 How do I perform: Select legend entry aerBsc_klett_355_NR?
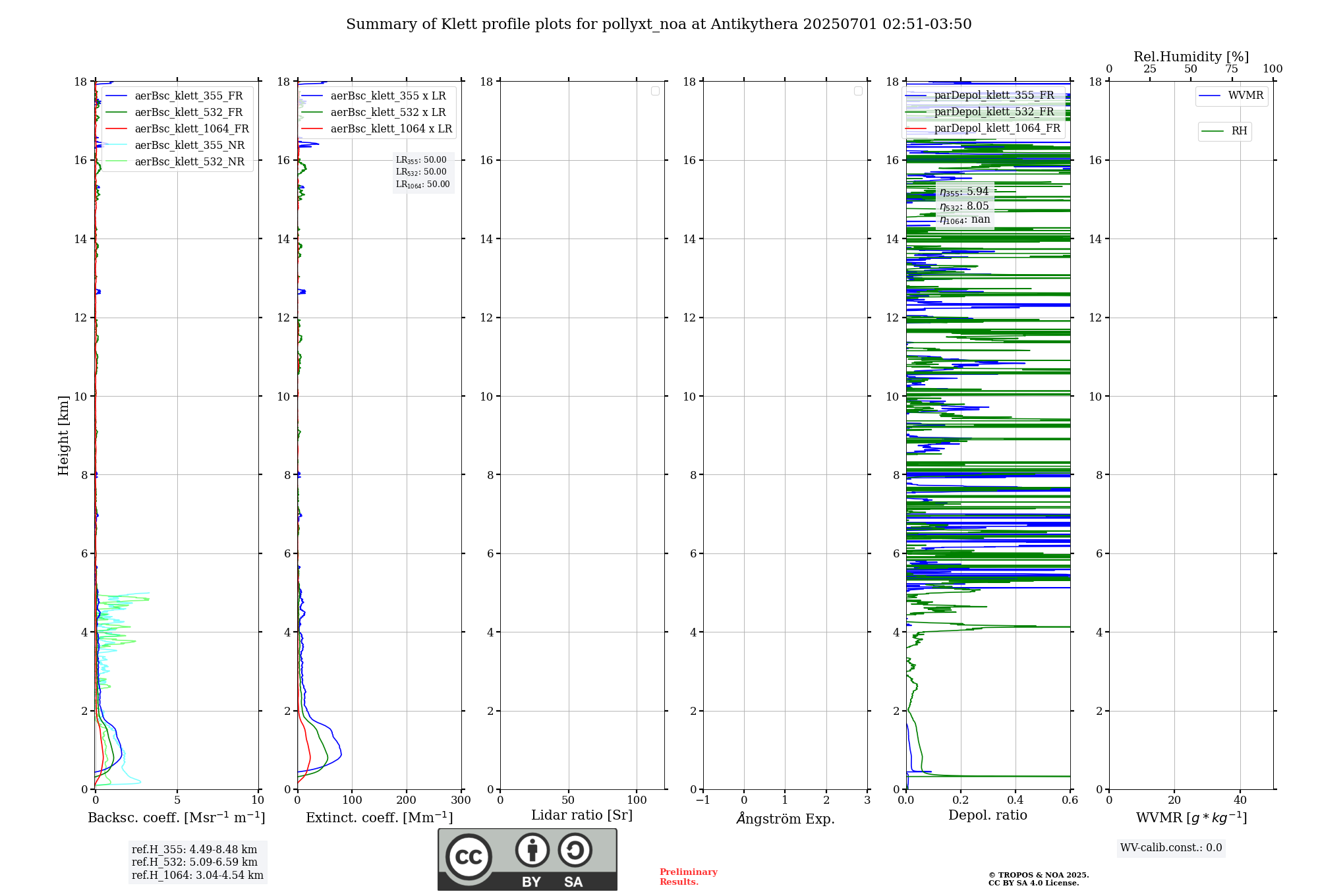pos(177,146)
